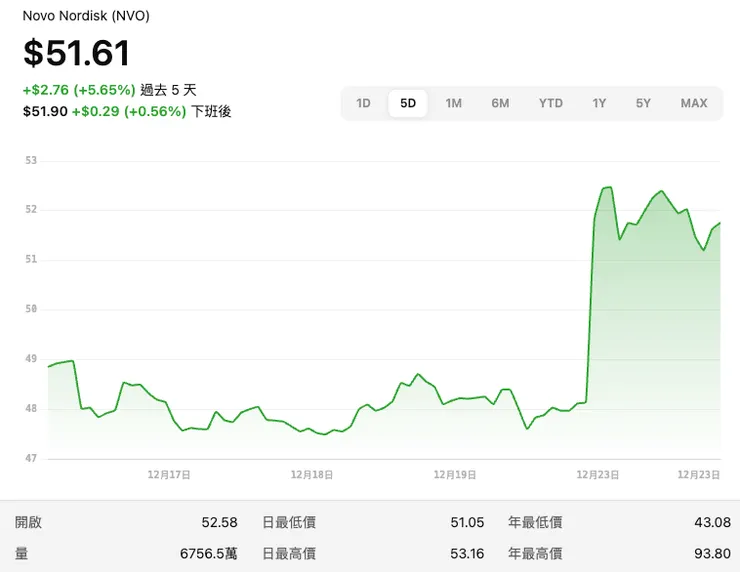
Task: Select the +$2.76 (+5.65%) change text
Action: pos(79,90)
